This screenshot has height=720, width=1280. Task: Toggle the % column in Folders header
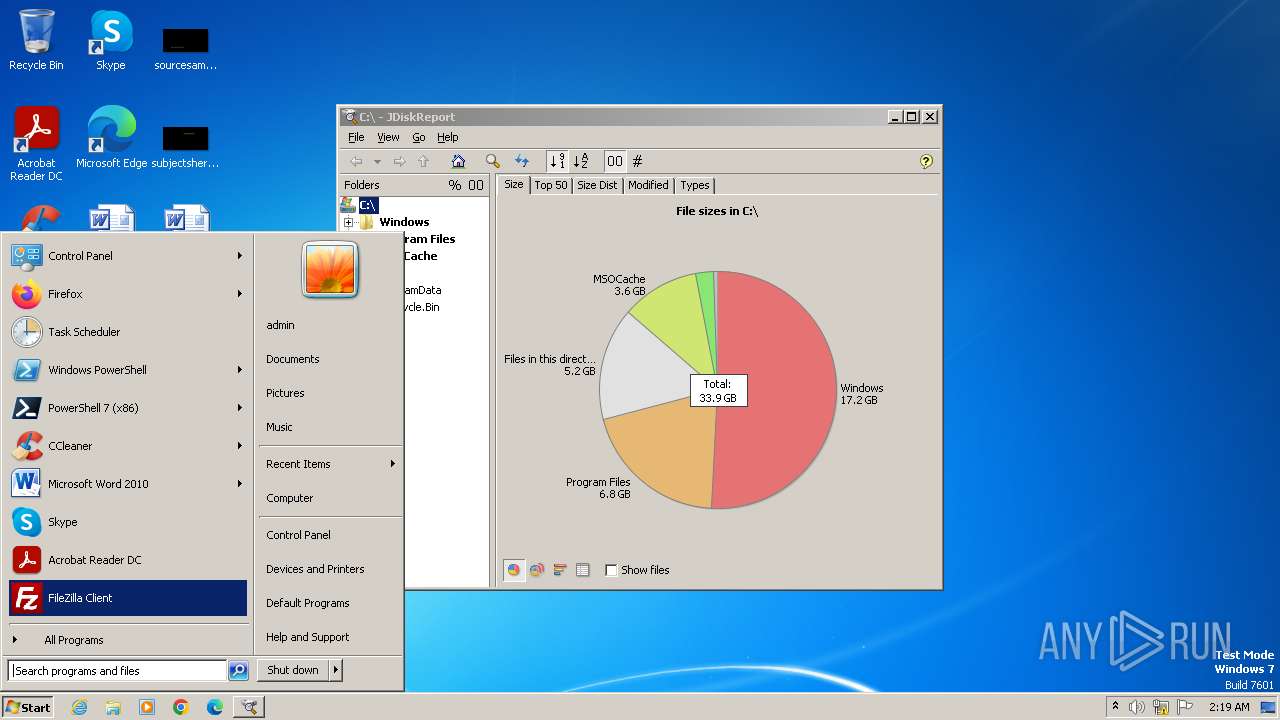tap(455, 185)
